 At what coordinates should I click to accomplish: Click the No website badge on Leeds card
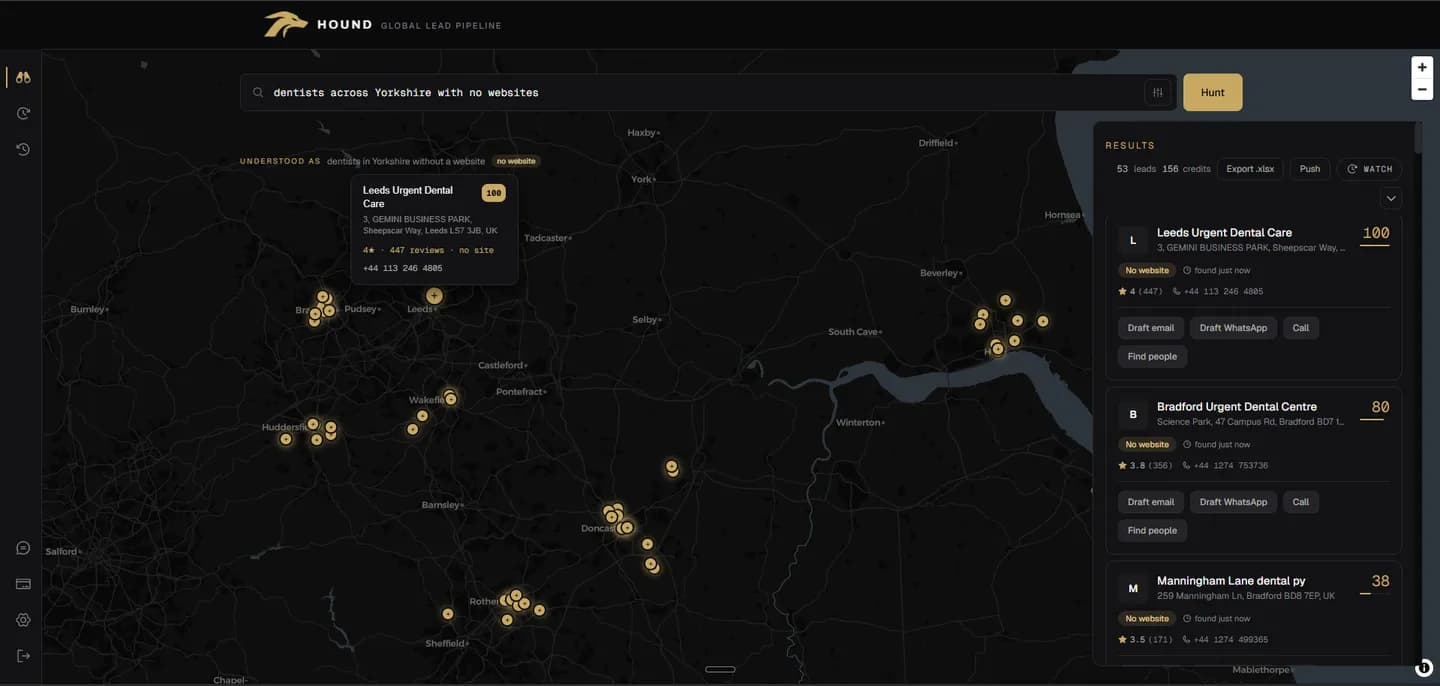pos(1146,270)
